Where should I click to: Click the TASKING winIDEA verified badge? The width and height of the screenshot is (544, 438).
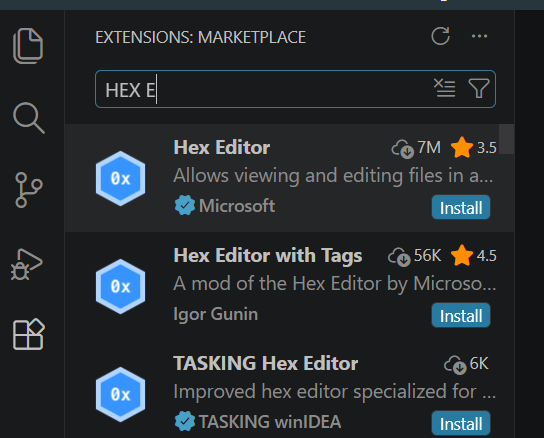pos(185,421)
